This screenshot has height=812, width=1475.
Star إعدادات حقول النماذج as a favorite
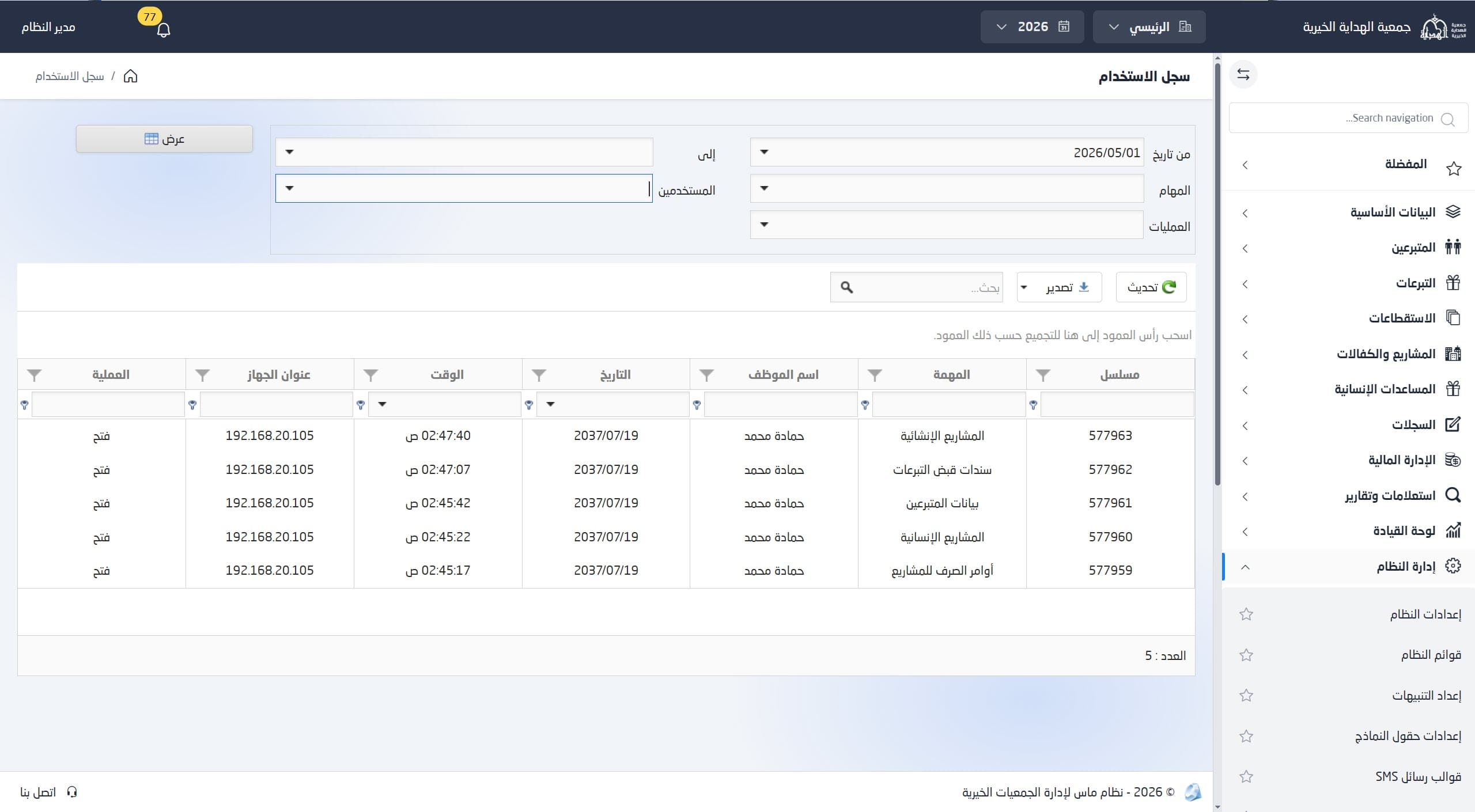[1246, 737]
